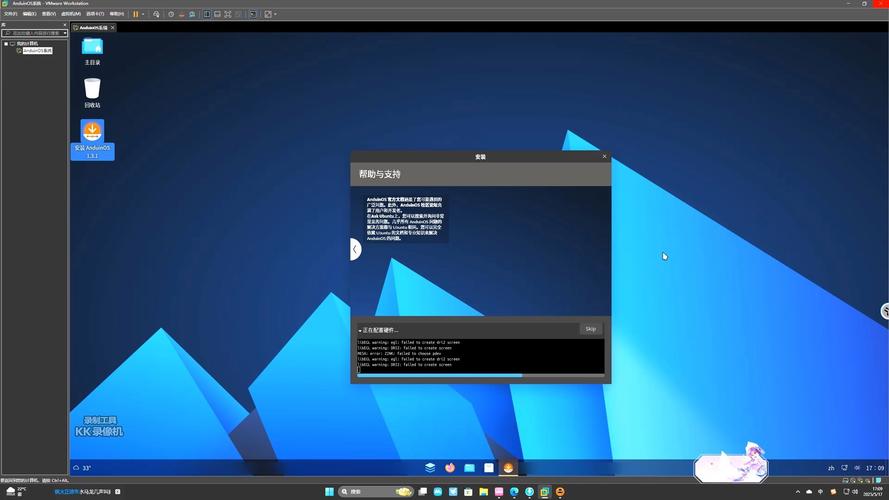This screenshot has height=500, width=889.
Task: Toggle the thumbnail bar view icon
Action: coord(217,14)
